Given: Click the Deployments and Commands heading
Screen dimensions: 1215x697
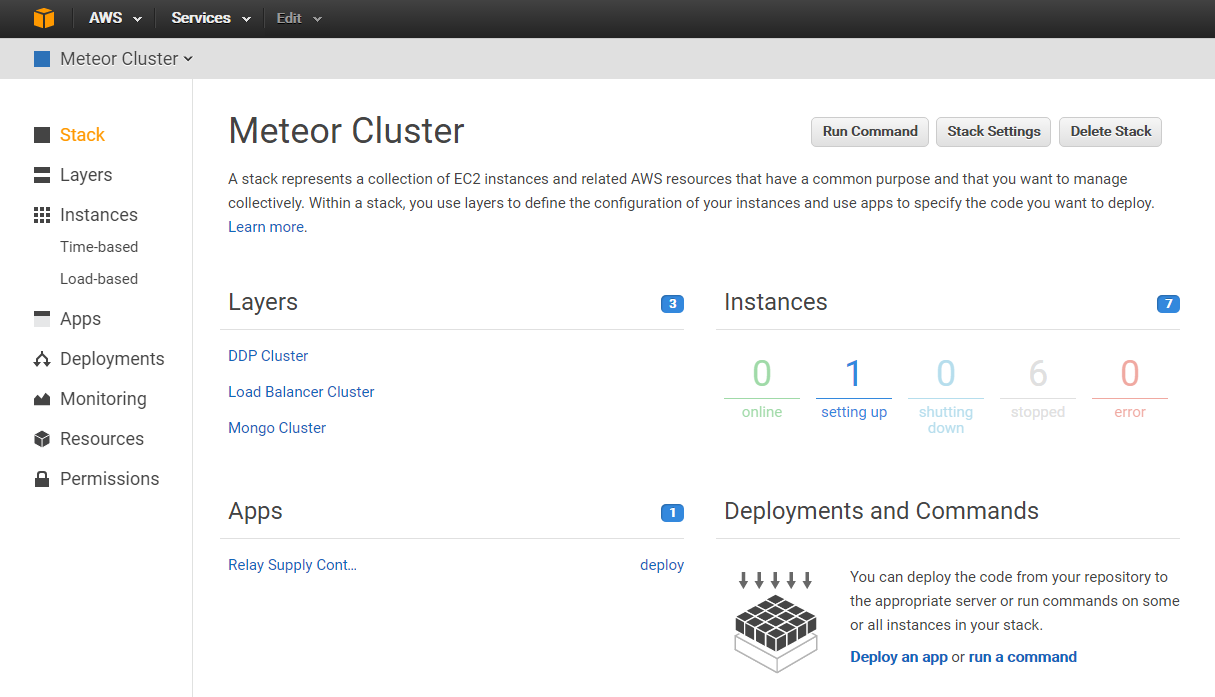Looking at the screenshot, I should pyautogui.click(x=881, y=511).
